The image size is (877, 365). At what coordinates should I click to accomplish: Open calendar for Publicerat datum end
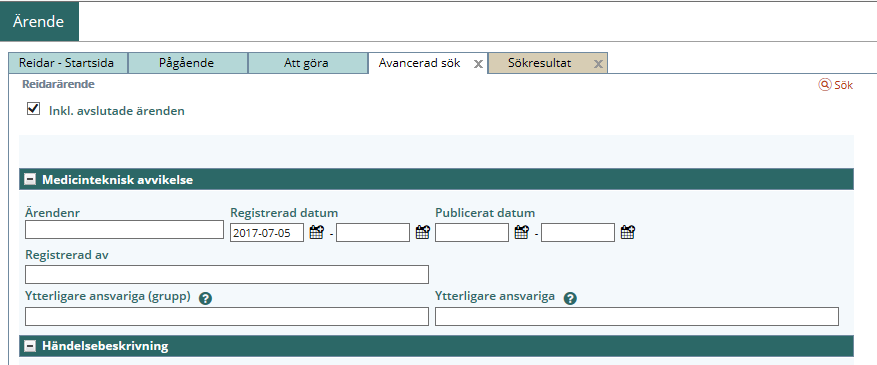tap(628, 232)
